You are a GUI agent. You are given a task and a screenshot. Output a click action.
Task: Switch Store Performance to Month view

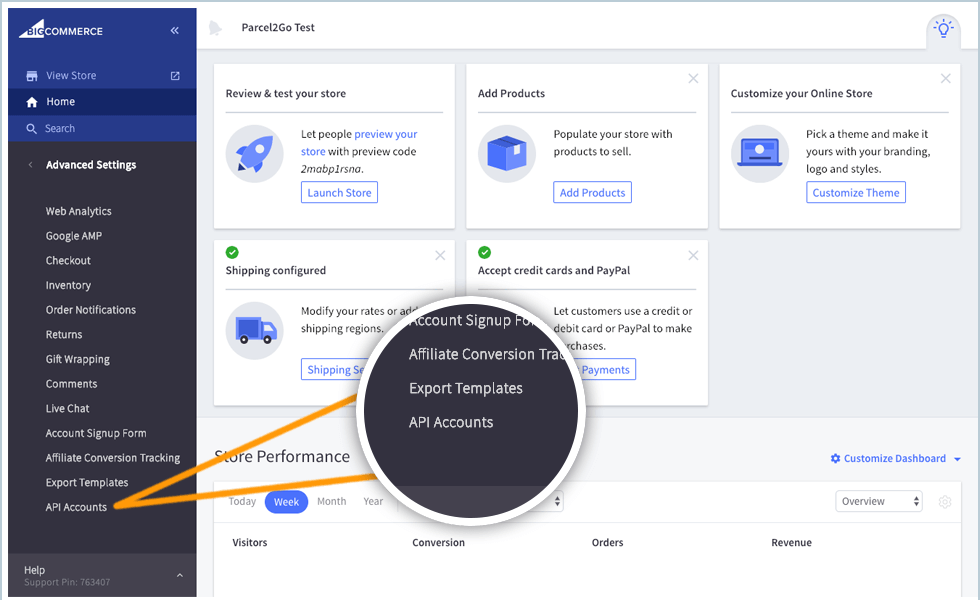pos(331,501)
